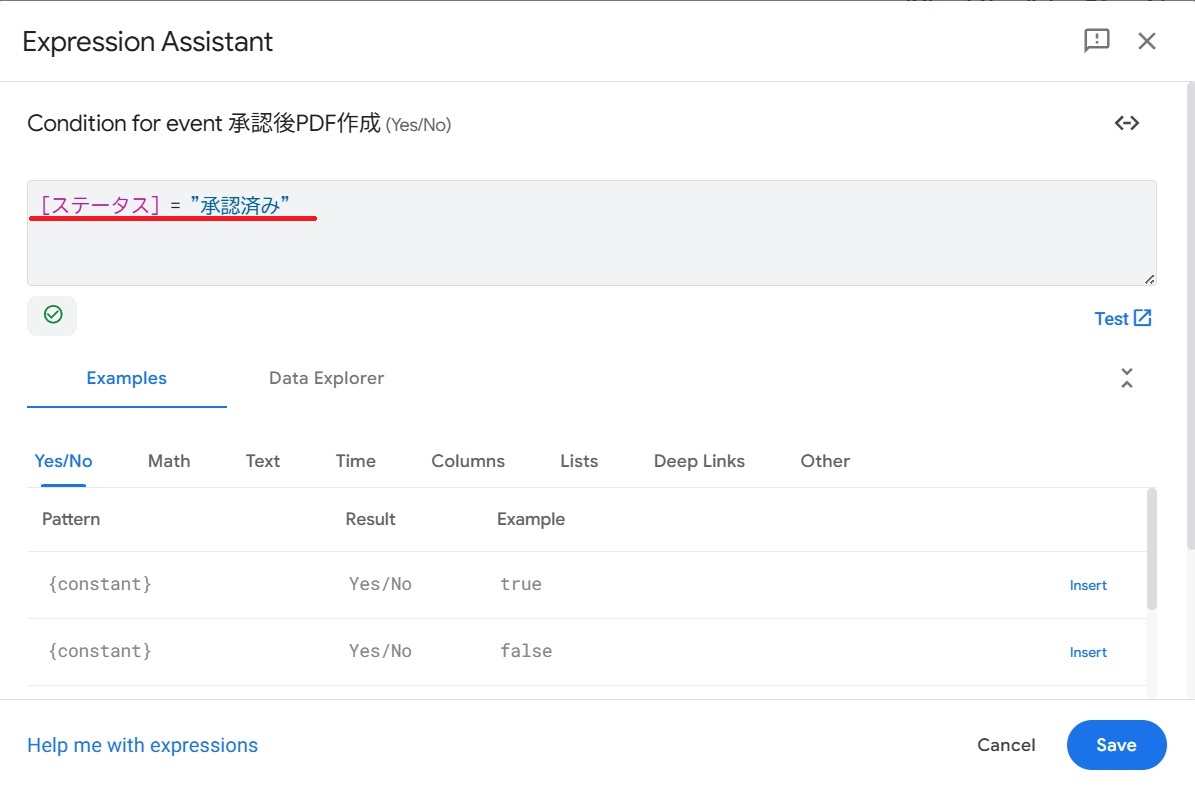Insert the false constant example

[1088, 652]
